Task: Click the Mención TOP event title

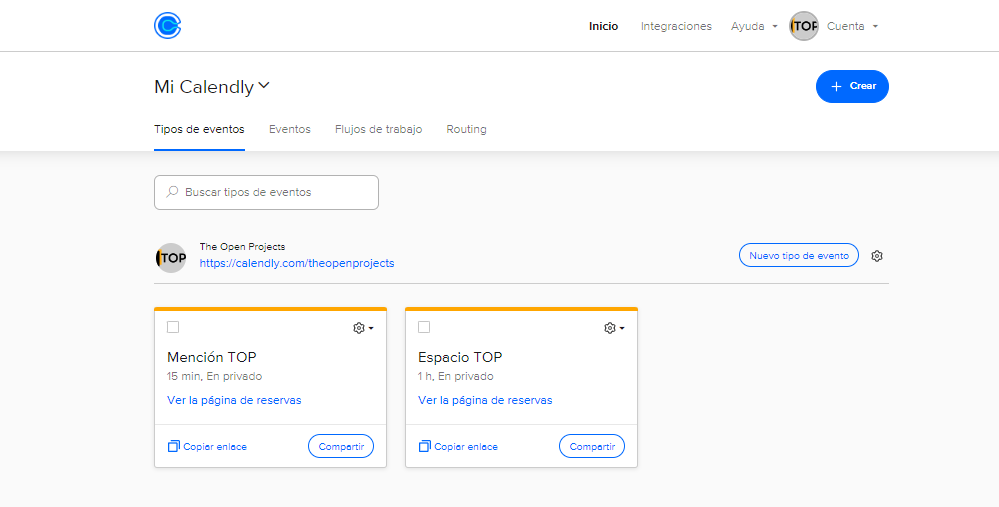Action: pos(212,357)
